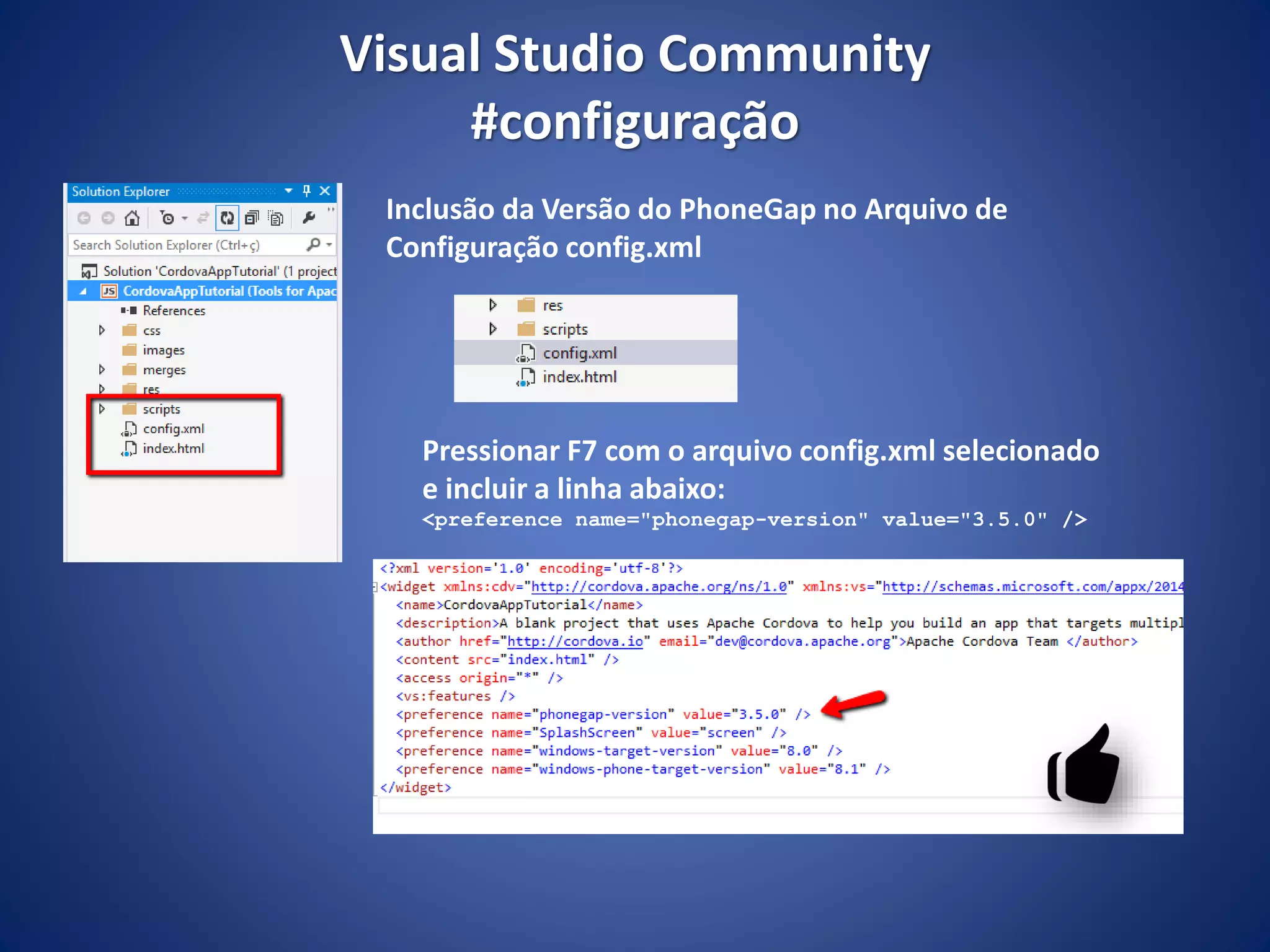Open the Solution Explorer window position dropdown
The image size is (1270, 952).
pos(288,191)
